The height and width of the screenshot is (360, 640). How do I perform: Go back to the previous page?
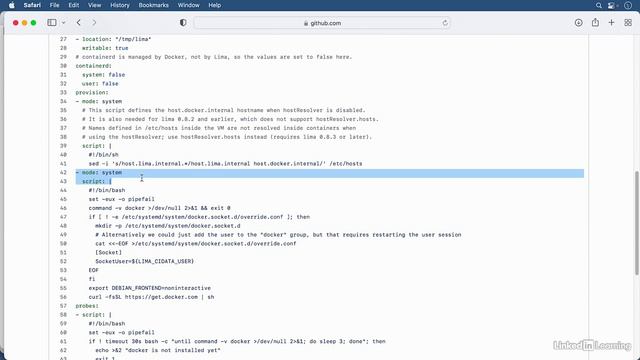[x=79, y=23]
